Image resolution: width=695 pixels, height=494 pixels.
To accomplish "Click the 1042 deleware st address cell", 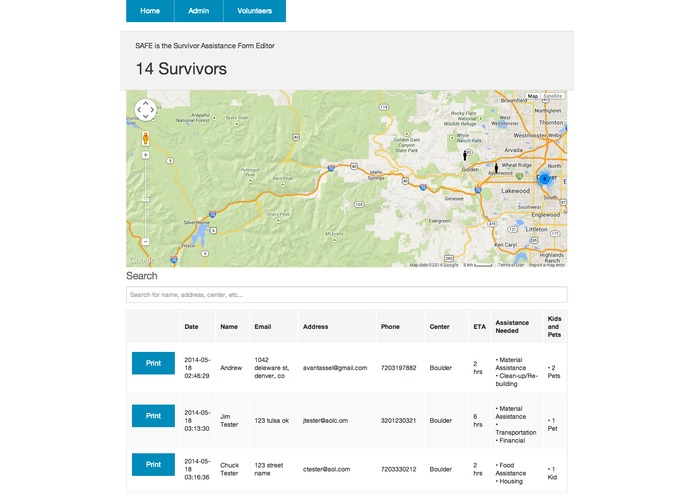I will tap(271, 368).
